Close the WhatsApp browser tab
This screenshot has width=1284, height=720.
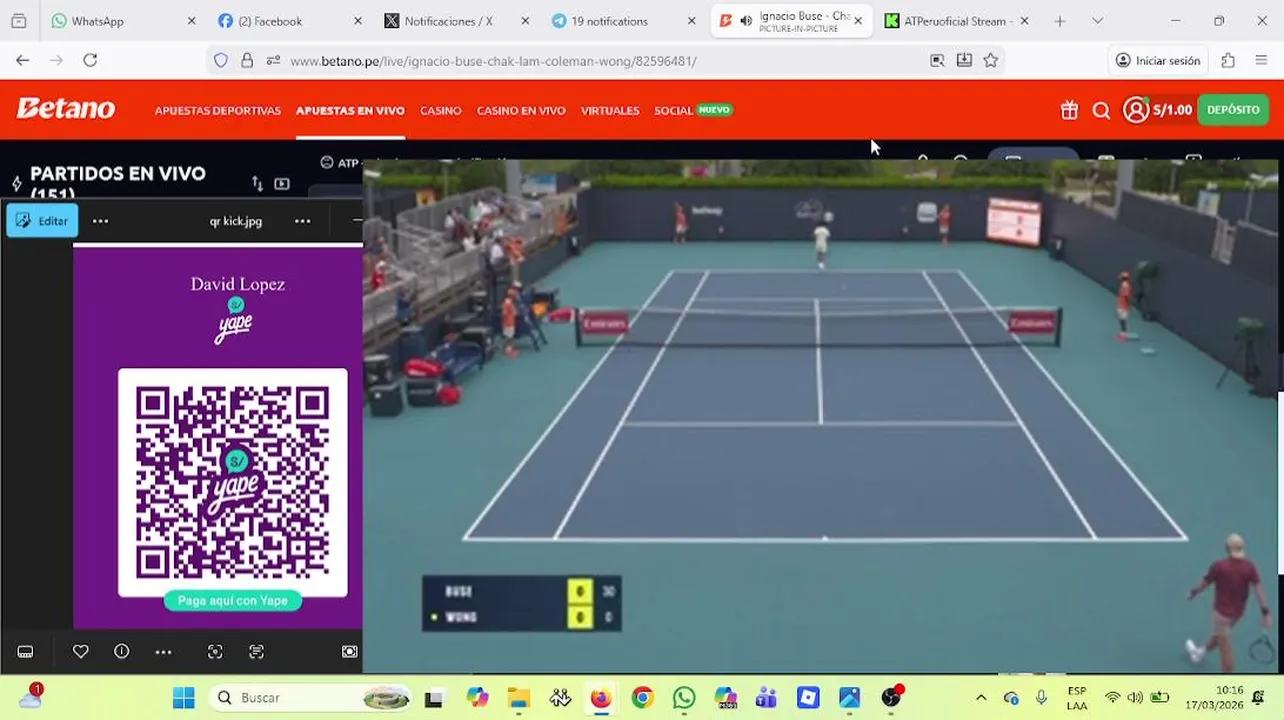(191, 20)
